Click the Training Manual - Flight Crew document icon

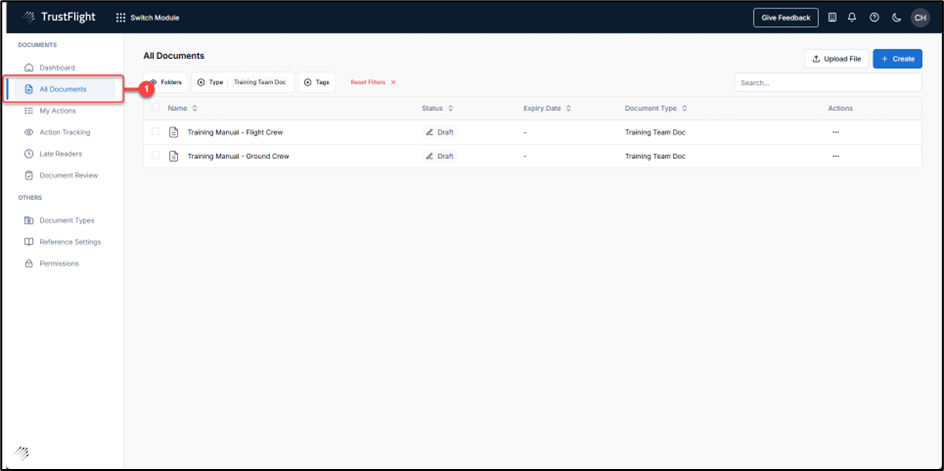pyautogui.click(x=173, y=132)
